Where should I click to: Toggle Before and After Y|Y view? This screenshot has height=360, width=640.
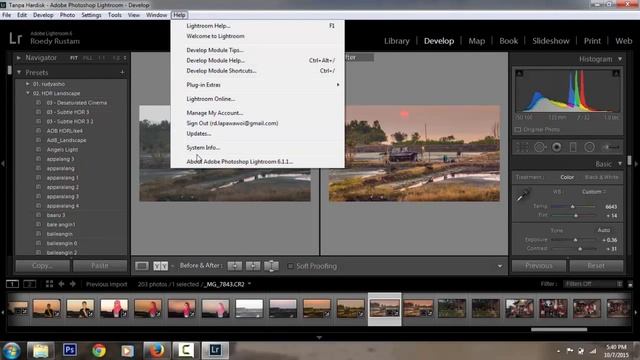[160, 266]
